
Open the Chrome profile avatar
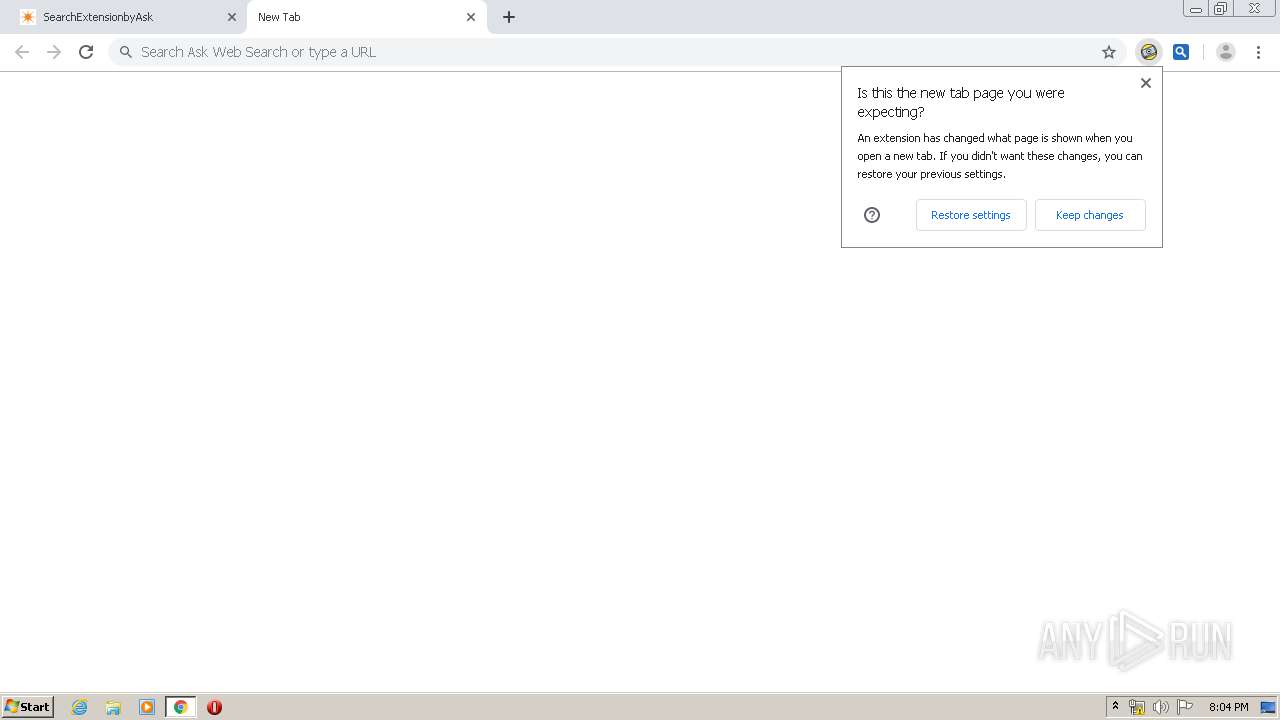click(x=1226, y=52)
